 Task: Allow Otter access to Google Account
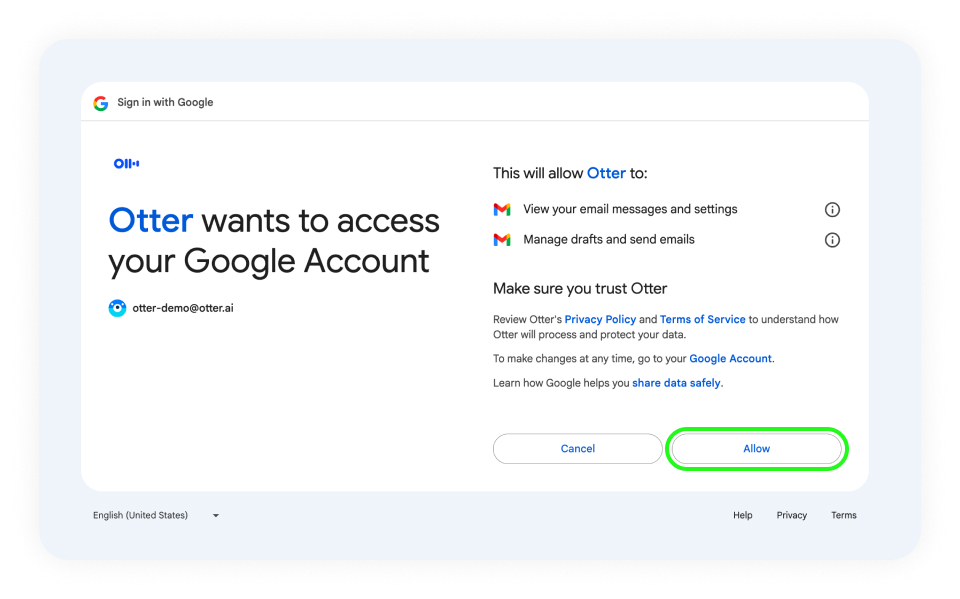(757, 449)
